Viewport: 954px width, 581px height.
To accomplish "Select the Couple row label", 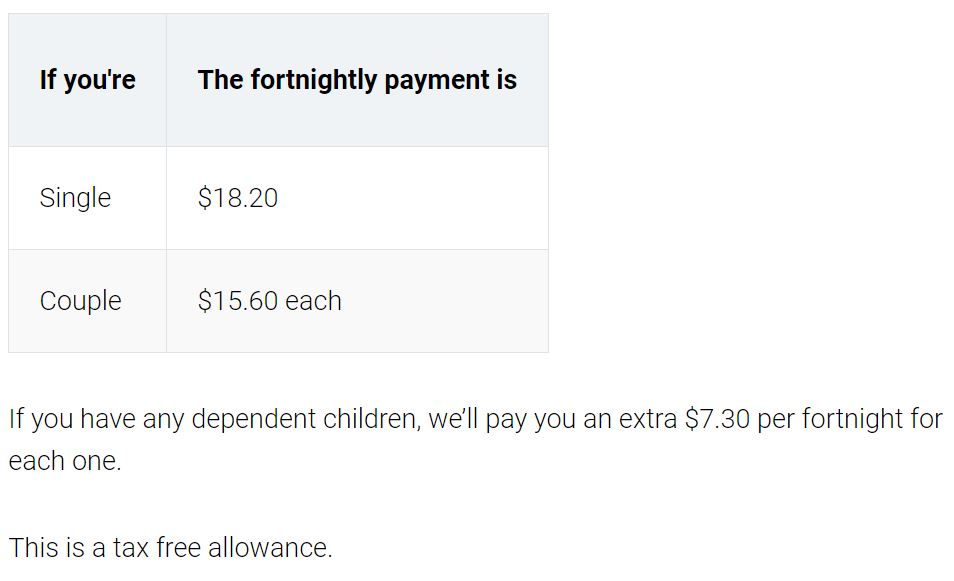I will pyautogui.click(x=80, y=301).
